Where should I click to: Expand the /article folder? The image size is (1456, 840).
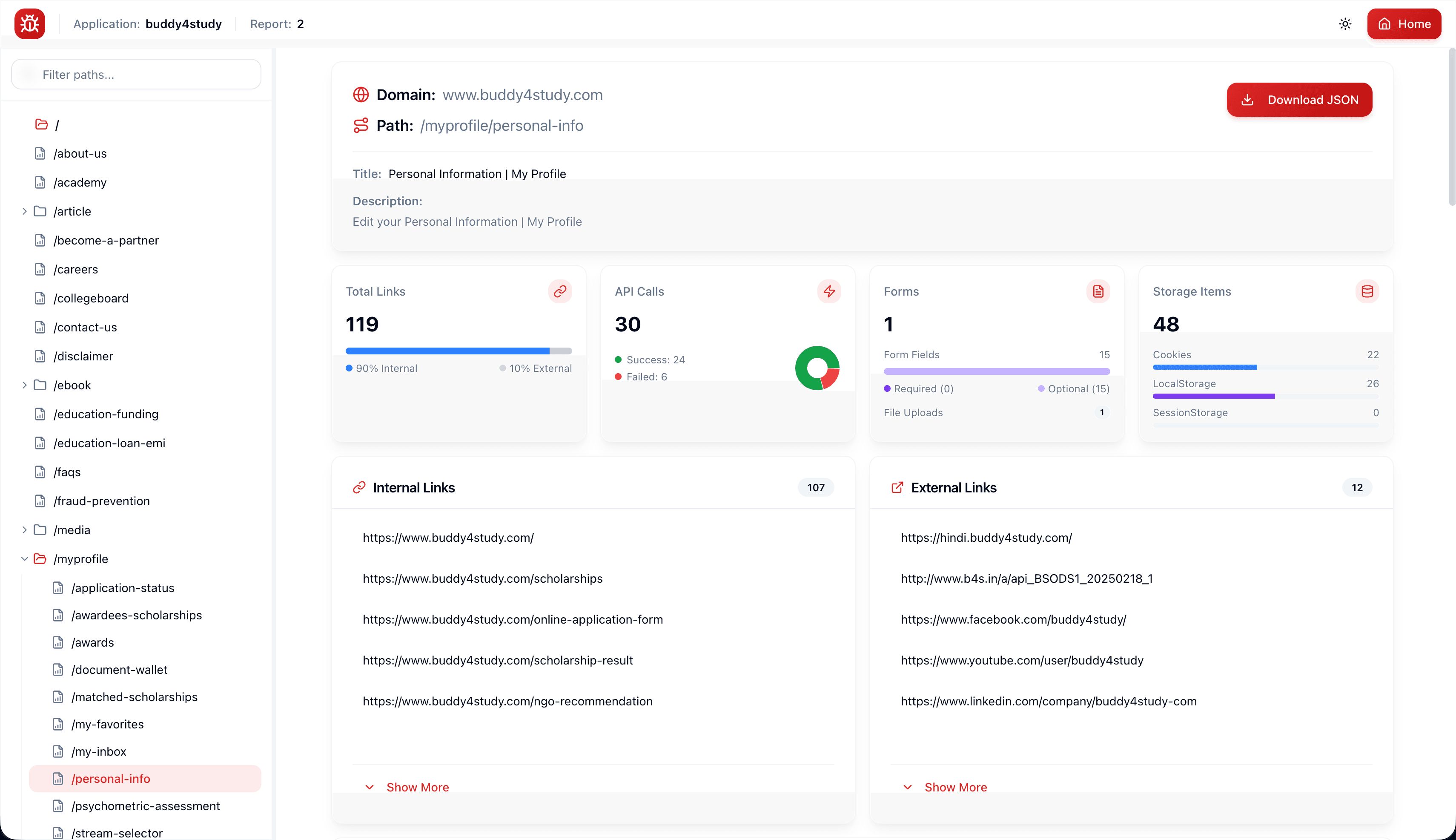coord(24,211)
